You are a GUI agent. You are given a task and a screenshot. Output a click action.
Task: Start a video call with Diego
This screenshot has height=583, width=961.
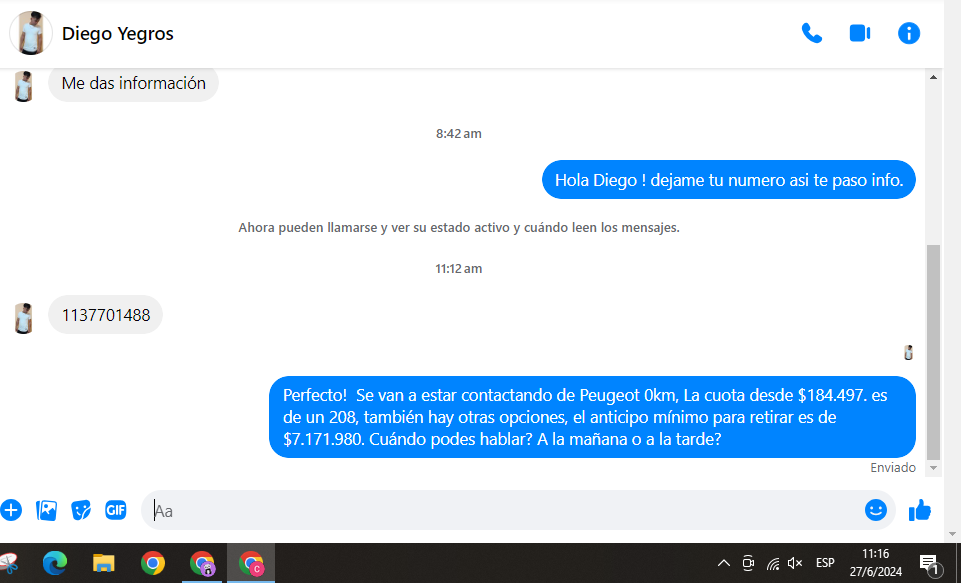(860, 33)
